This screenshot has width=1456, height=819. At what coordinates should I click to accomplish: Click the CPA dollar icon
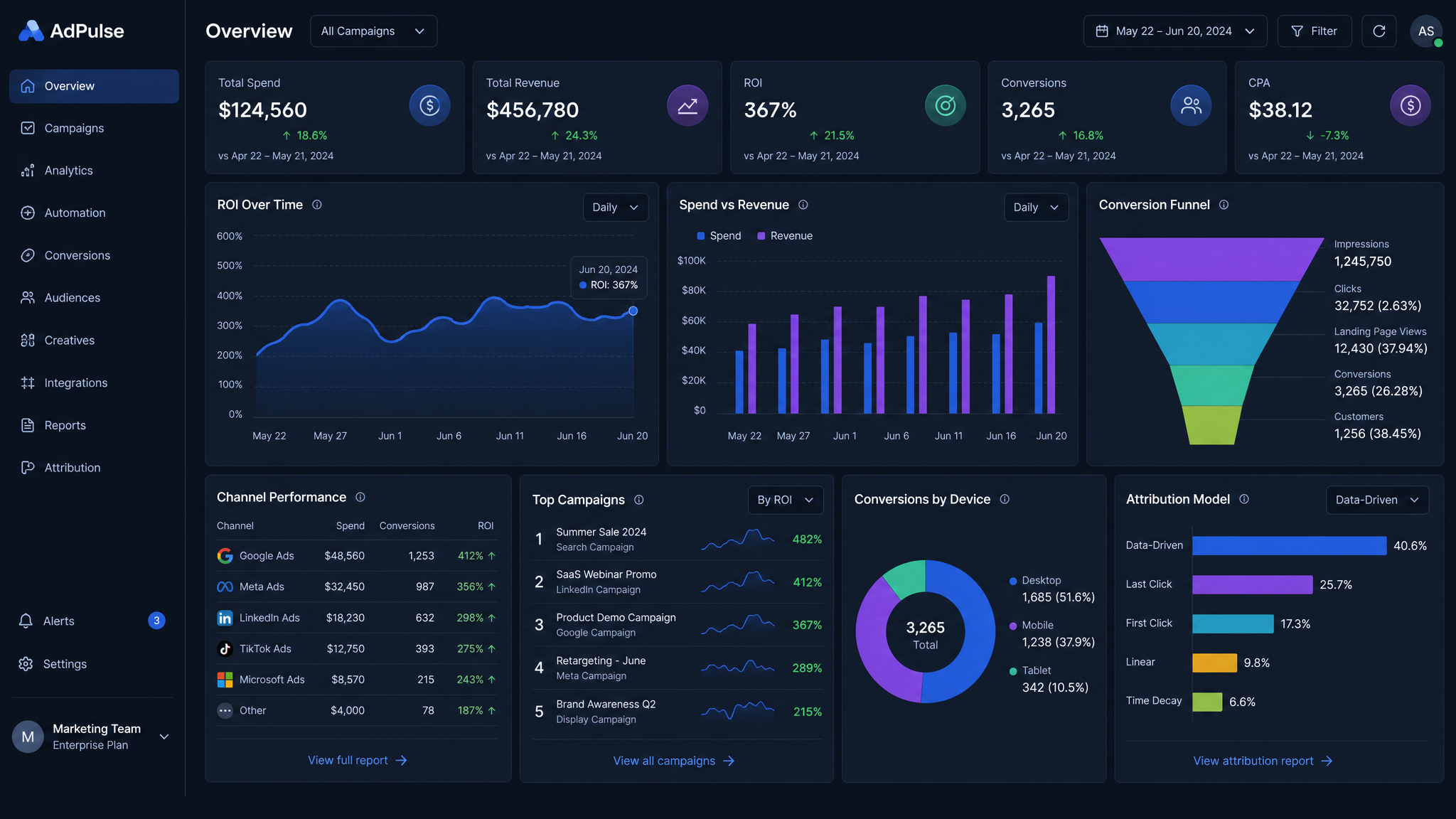pyautogui.click(x=1410, y=106)
